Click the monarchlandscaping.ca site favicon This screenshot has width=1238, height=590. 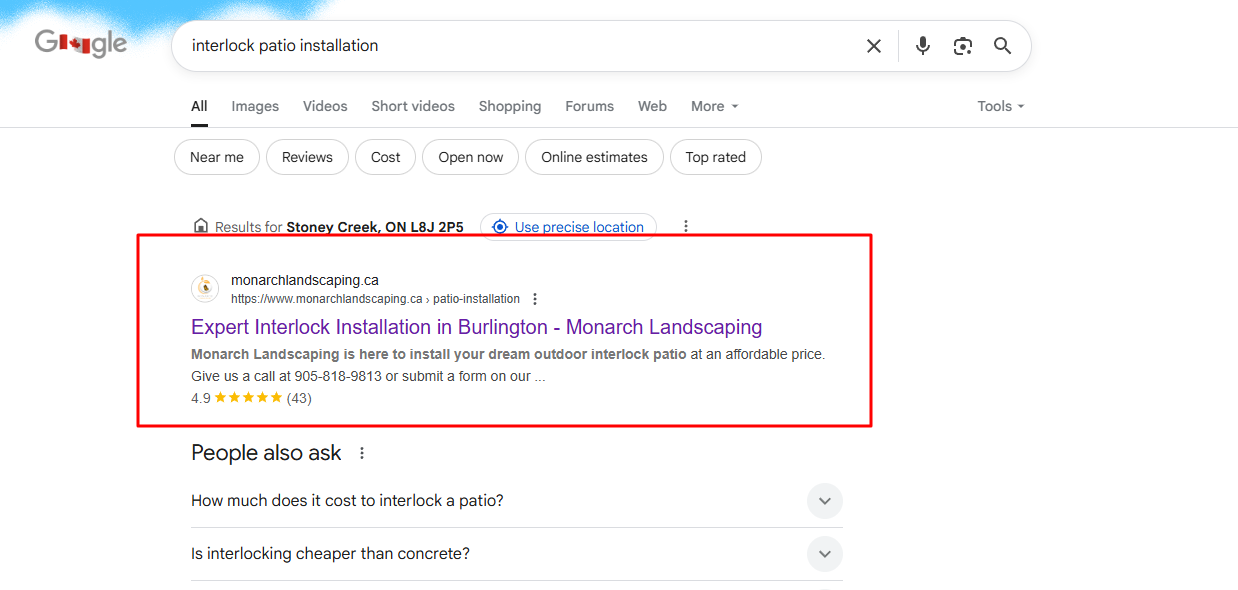tap(205, 289)
